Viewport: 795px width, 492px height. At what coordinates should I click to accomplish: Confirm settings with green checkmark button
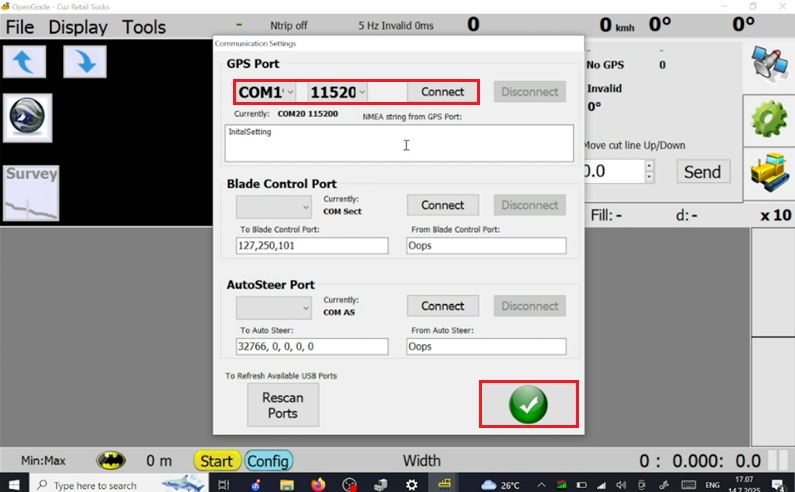pyautogui.click(x=528, y=404)
